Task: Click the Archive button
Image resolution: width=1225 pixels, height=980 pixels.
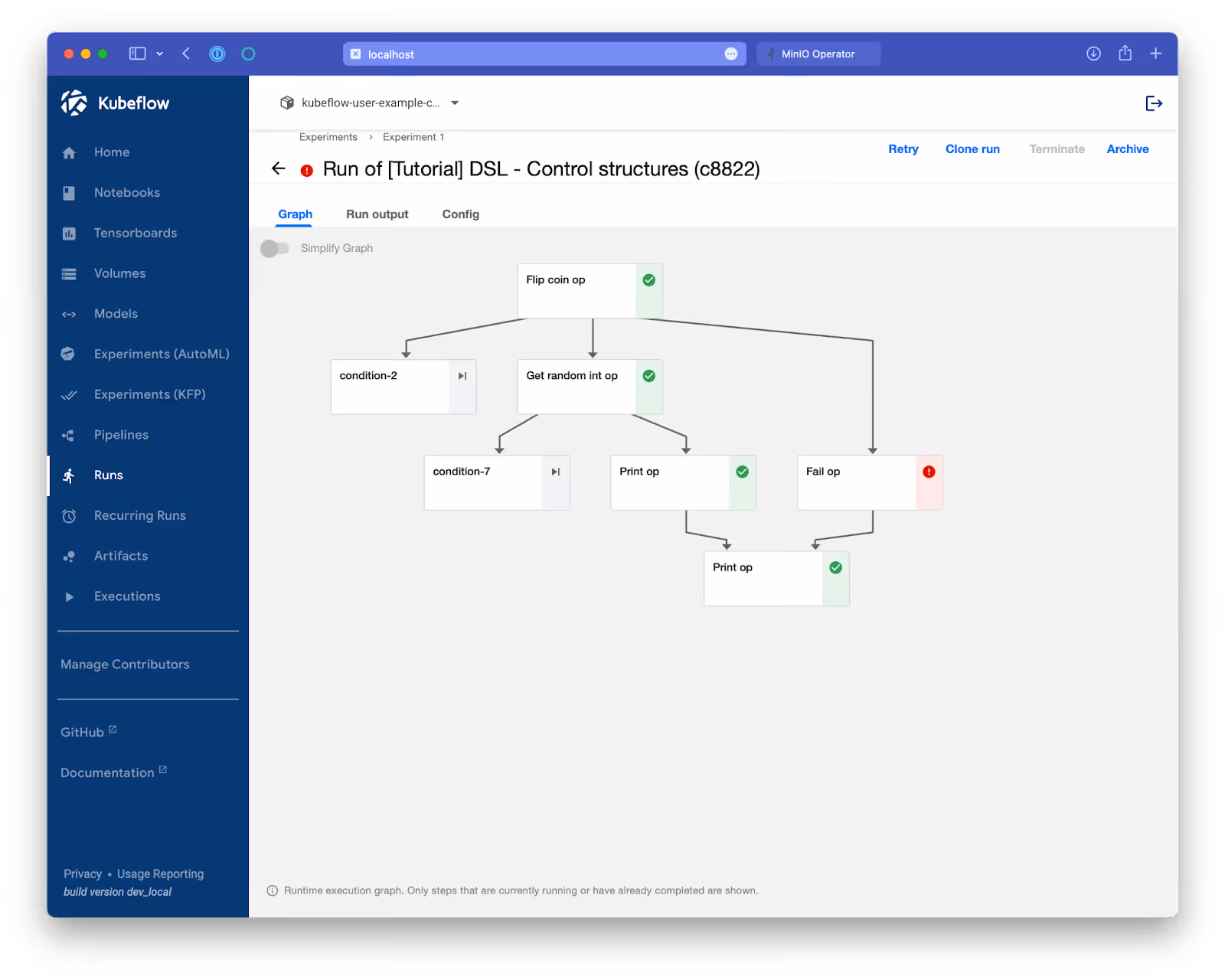Action: tap(1128, 149)
